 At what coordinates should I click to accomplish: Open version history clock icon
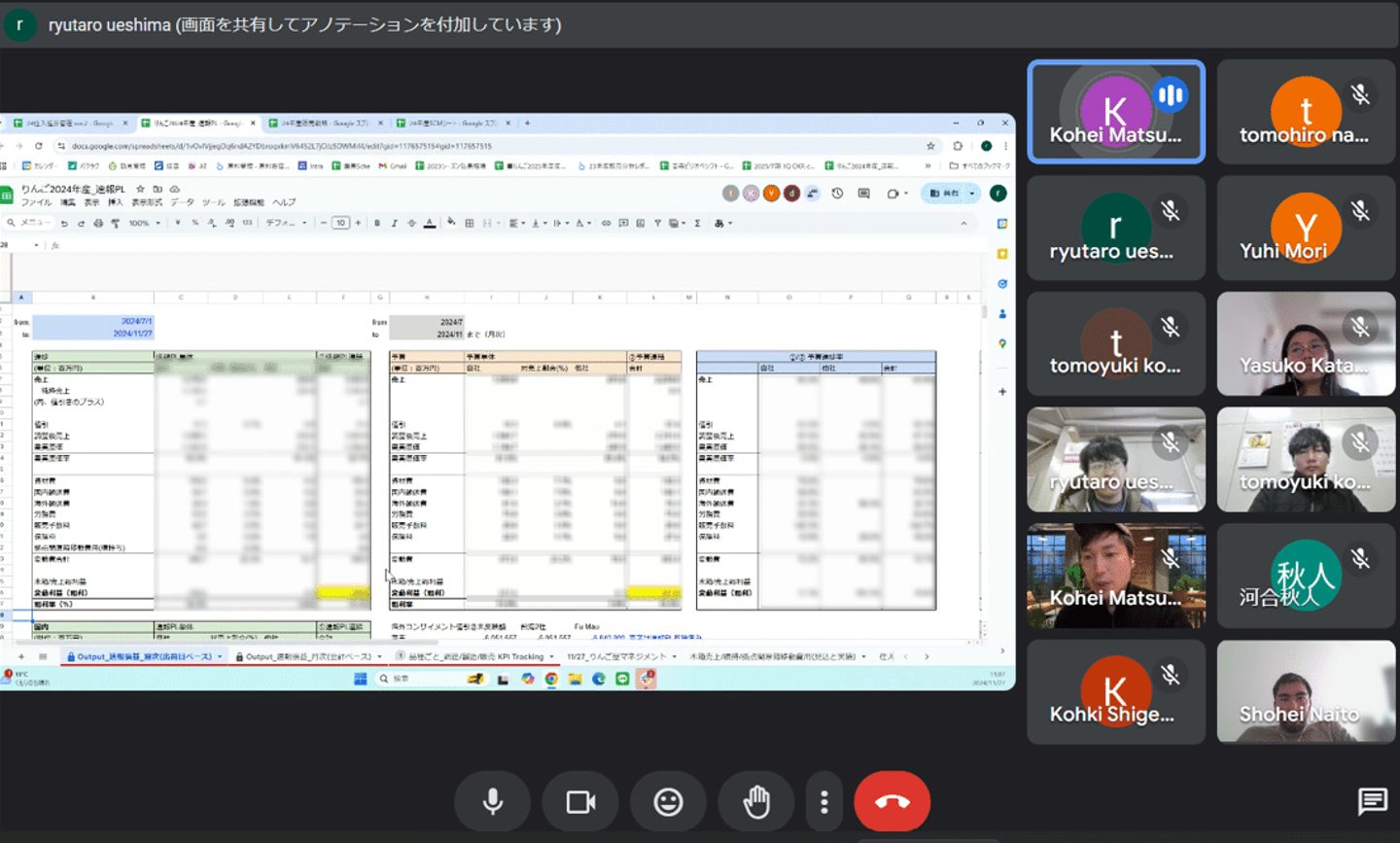pos(837,193)
